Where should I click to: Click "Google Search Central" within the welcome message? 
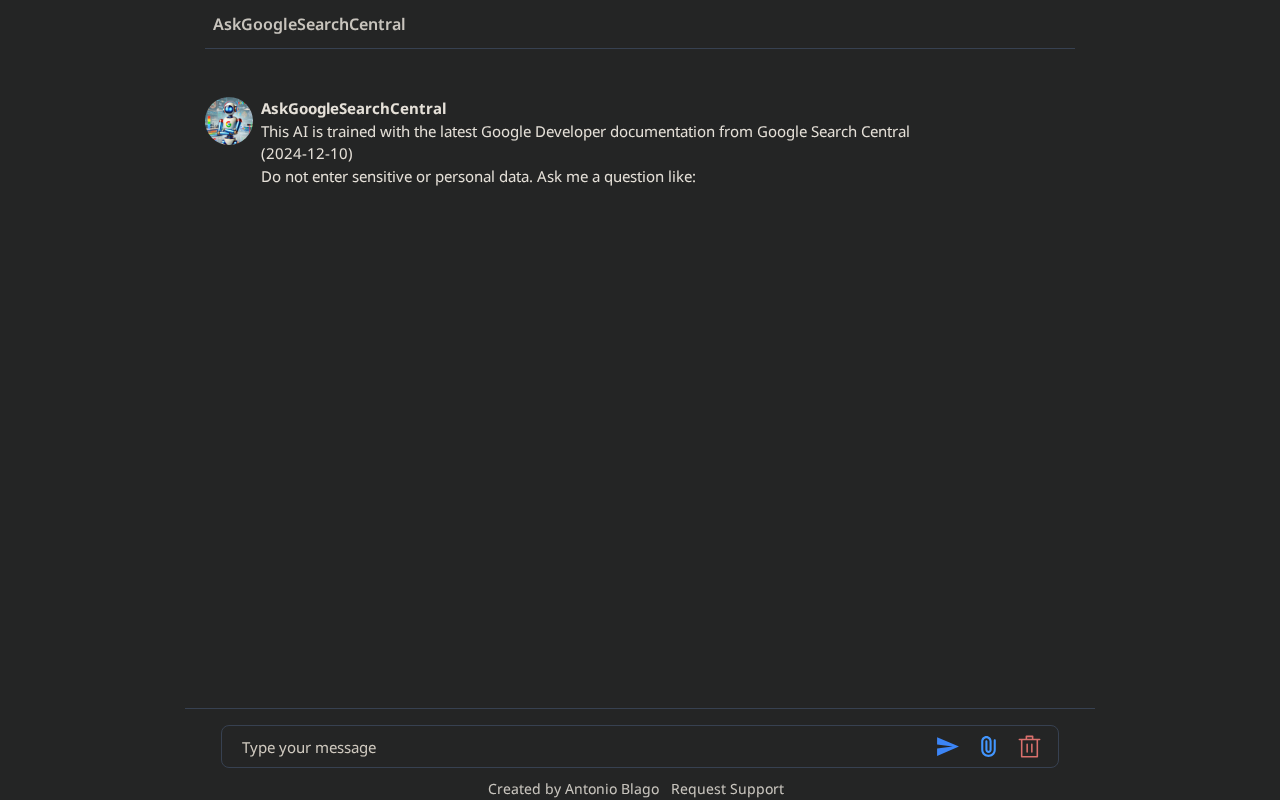click(833, 132)
